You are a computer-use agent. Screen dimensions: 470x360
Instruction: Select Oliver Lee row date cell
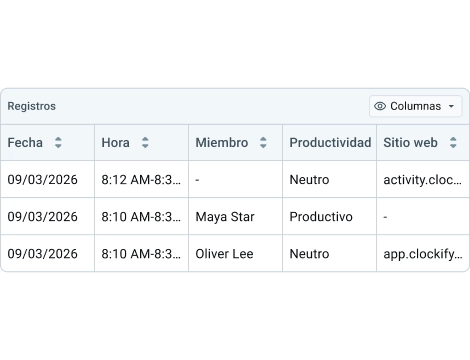47,253
